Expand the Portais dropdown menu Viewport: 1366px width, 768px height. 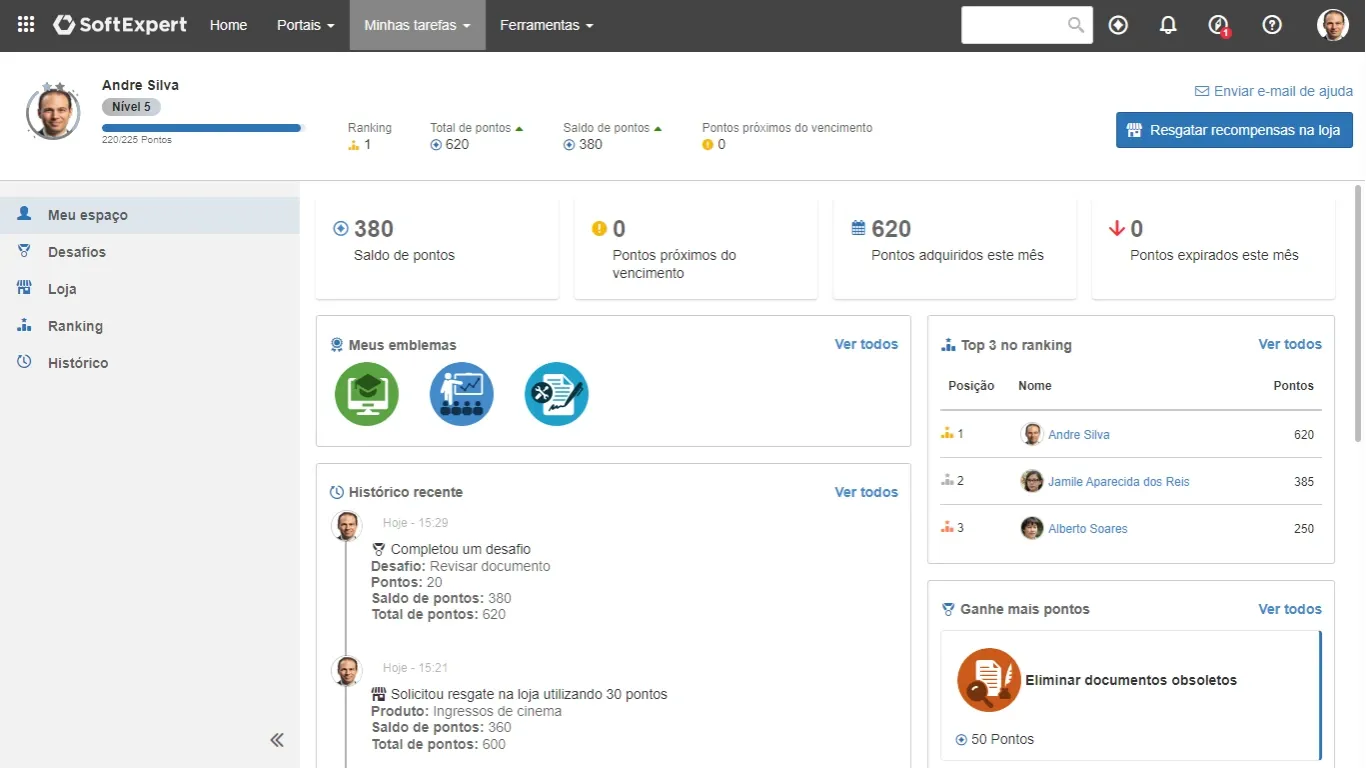pyautogui.click(x=305, y=25)
